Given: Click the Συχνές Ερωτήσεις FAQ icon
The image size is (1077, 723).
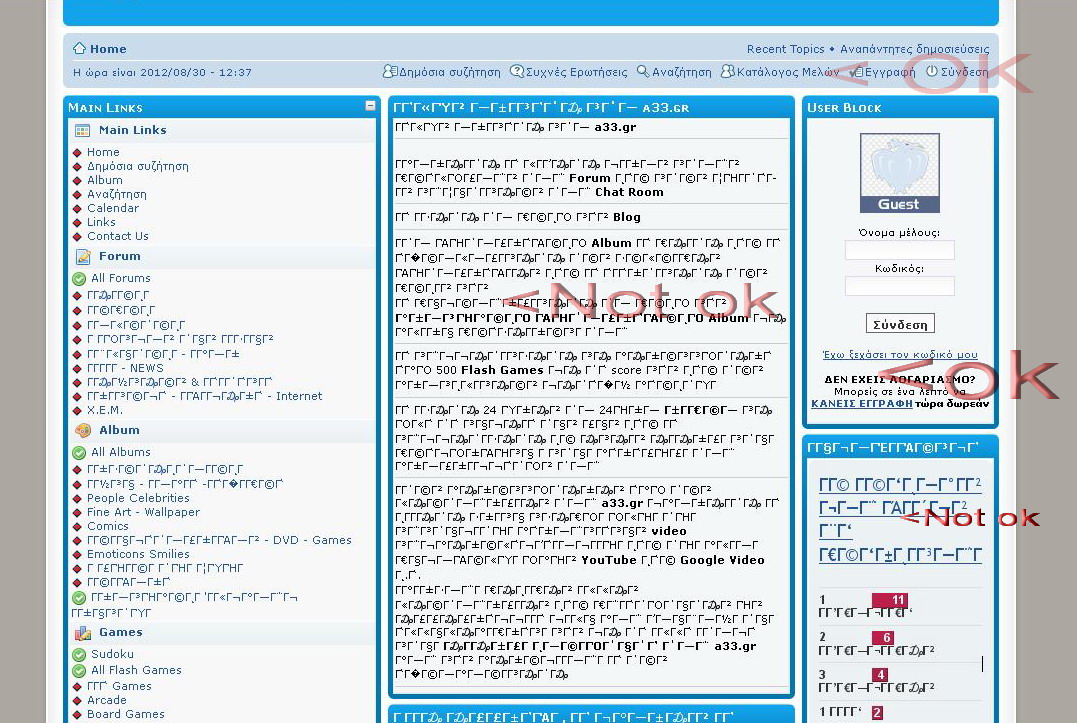Looking at the screenshot, I should [517, 72].
